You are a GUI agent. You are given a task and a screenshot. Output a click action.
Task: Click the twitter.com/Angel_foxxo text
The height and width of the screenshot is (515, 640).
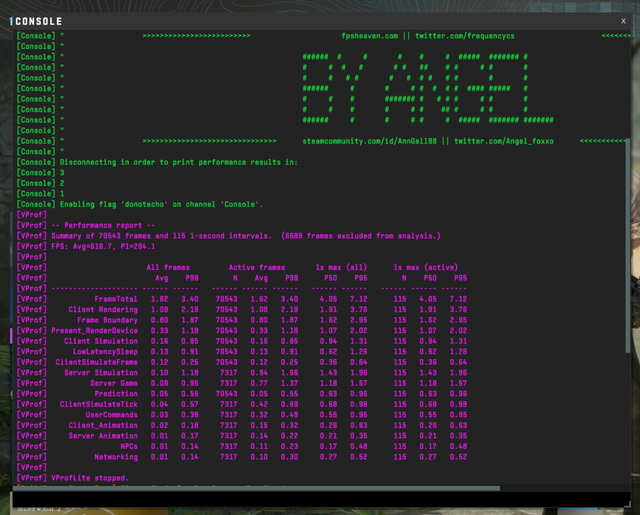pos(505,141)
